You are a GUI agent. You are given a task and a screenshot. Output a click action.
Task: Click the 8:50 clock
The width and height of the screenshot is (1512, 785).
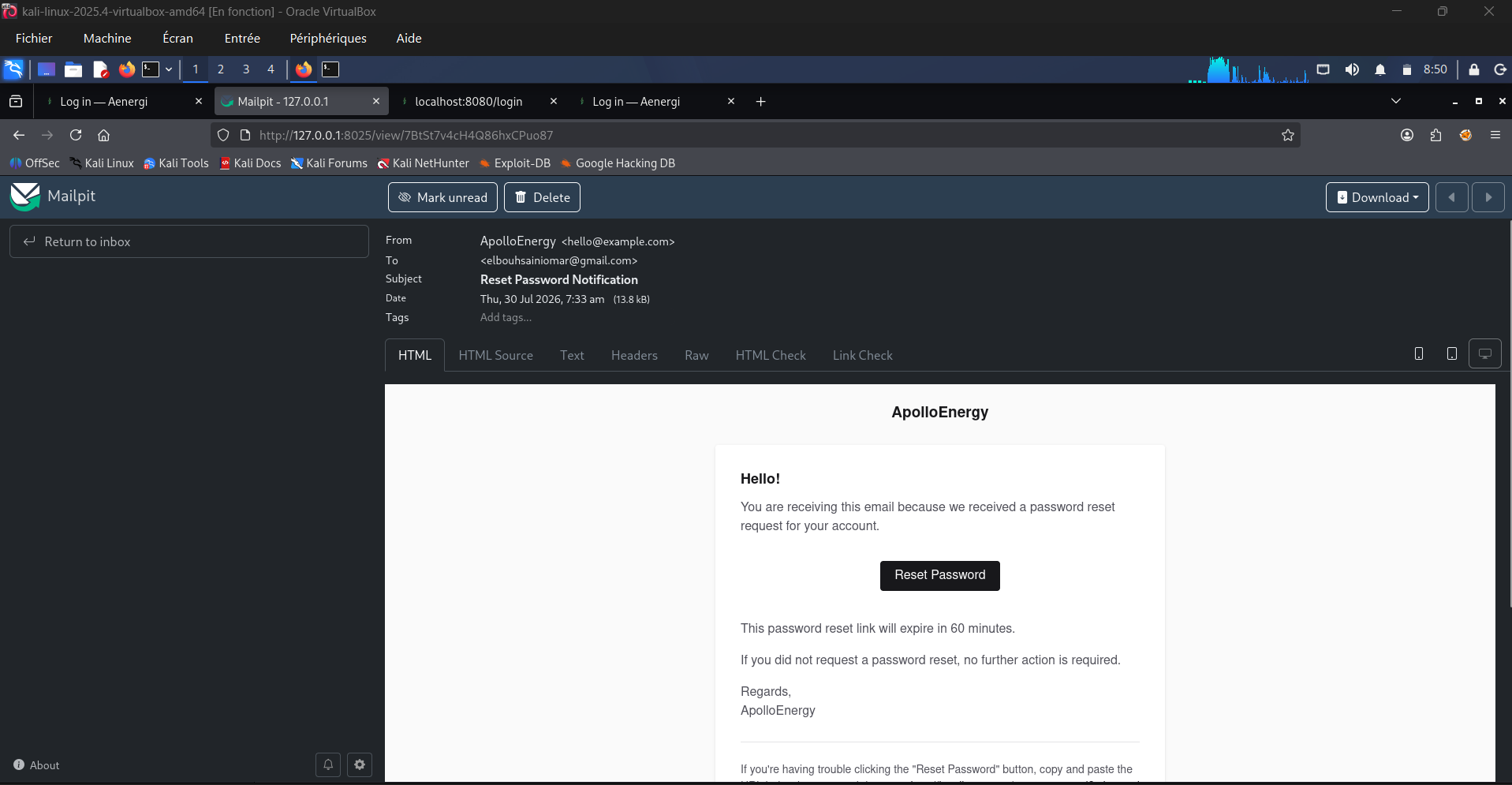(x=1435, y=69)
